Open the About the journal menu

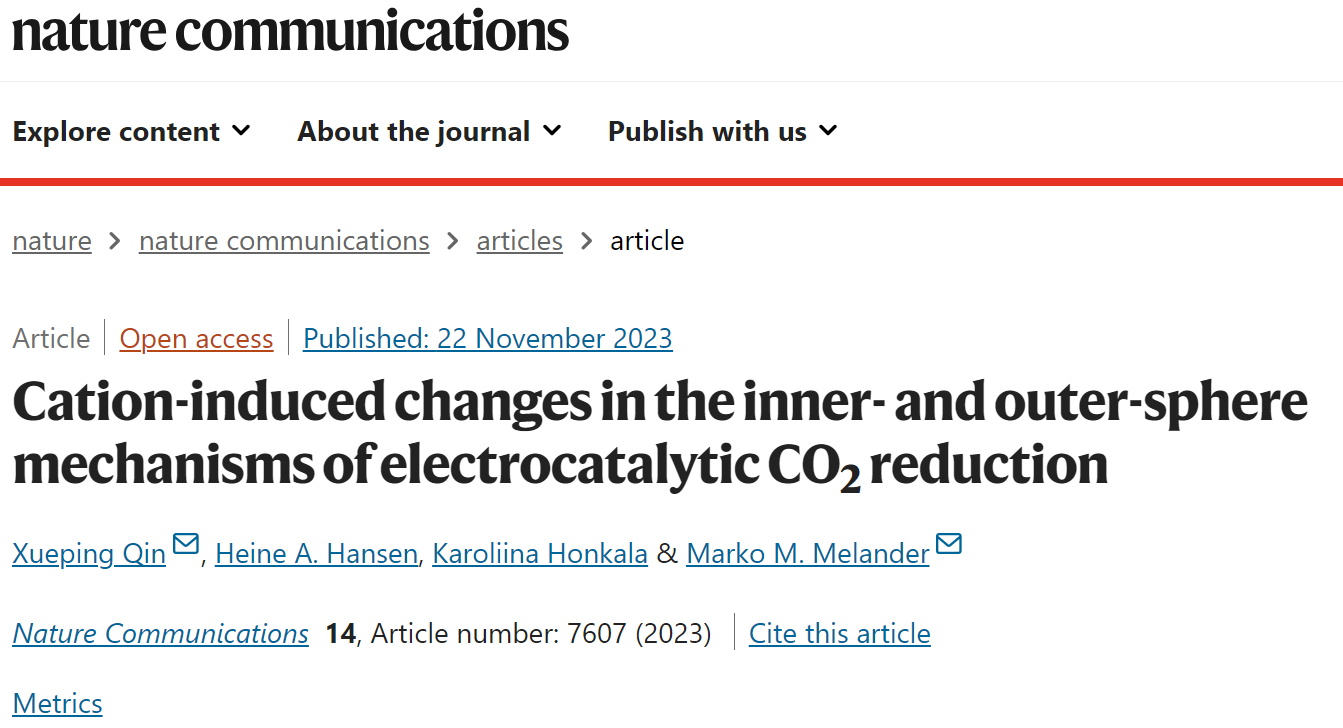(x=430, y=131)
